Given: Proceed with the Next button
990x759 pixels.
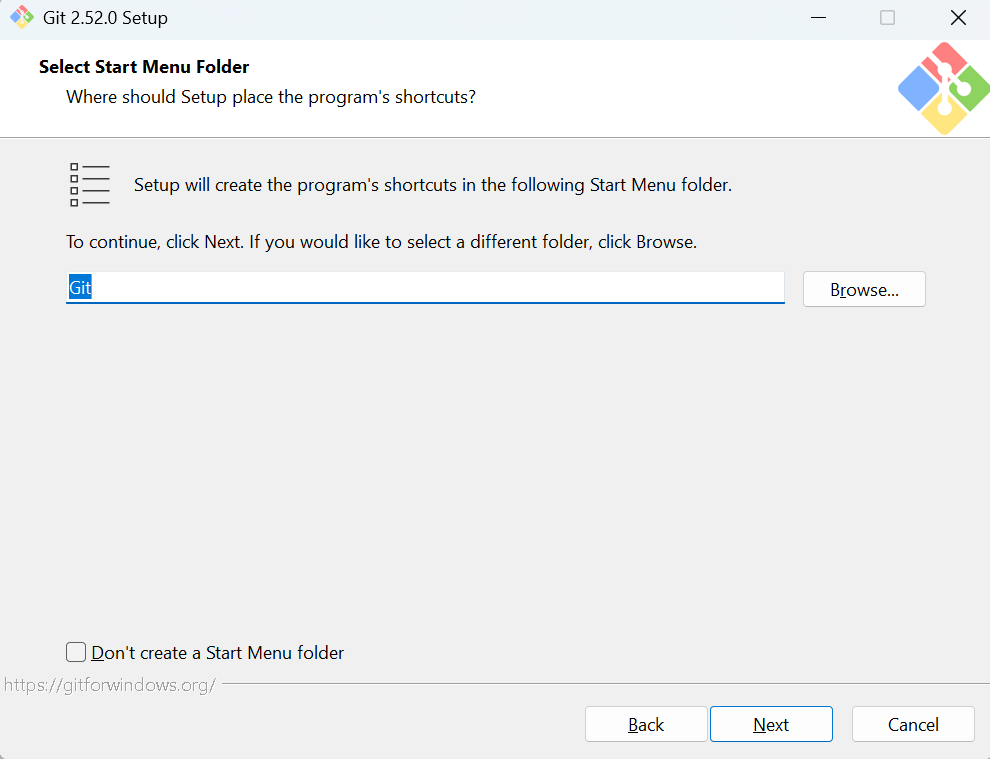Looking at the screenshot, I should [771, 724].
